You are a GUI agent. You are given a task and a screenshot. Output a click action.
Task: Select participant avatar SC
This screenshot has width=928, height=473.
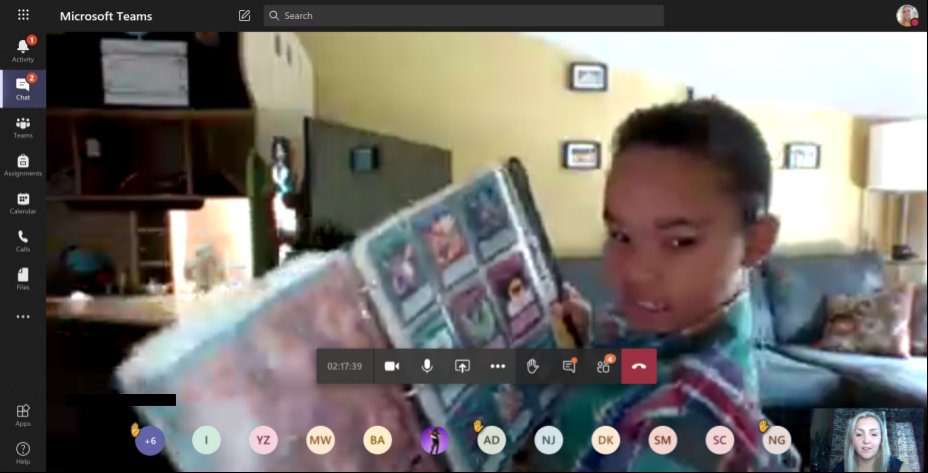[x=719, y=440]
